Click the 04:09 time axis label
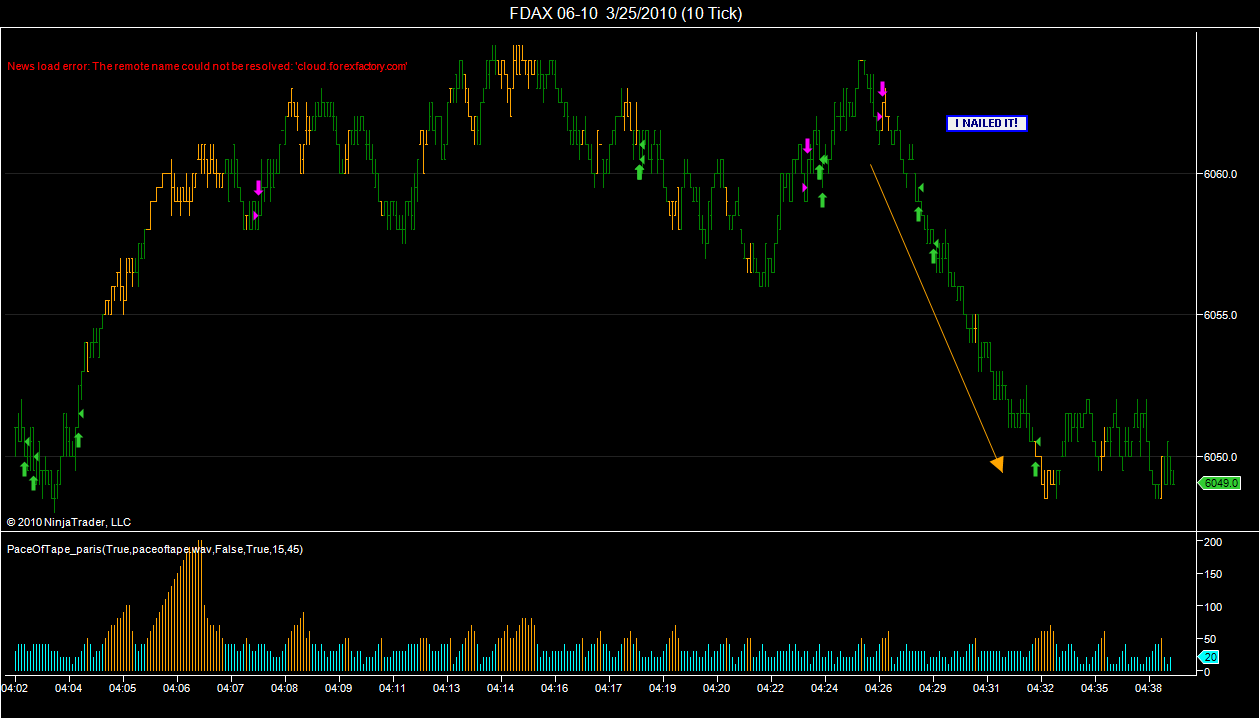Screen dimensions: 1260x719 pyautogui.click(x=339, y=688)
